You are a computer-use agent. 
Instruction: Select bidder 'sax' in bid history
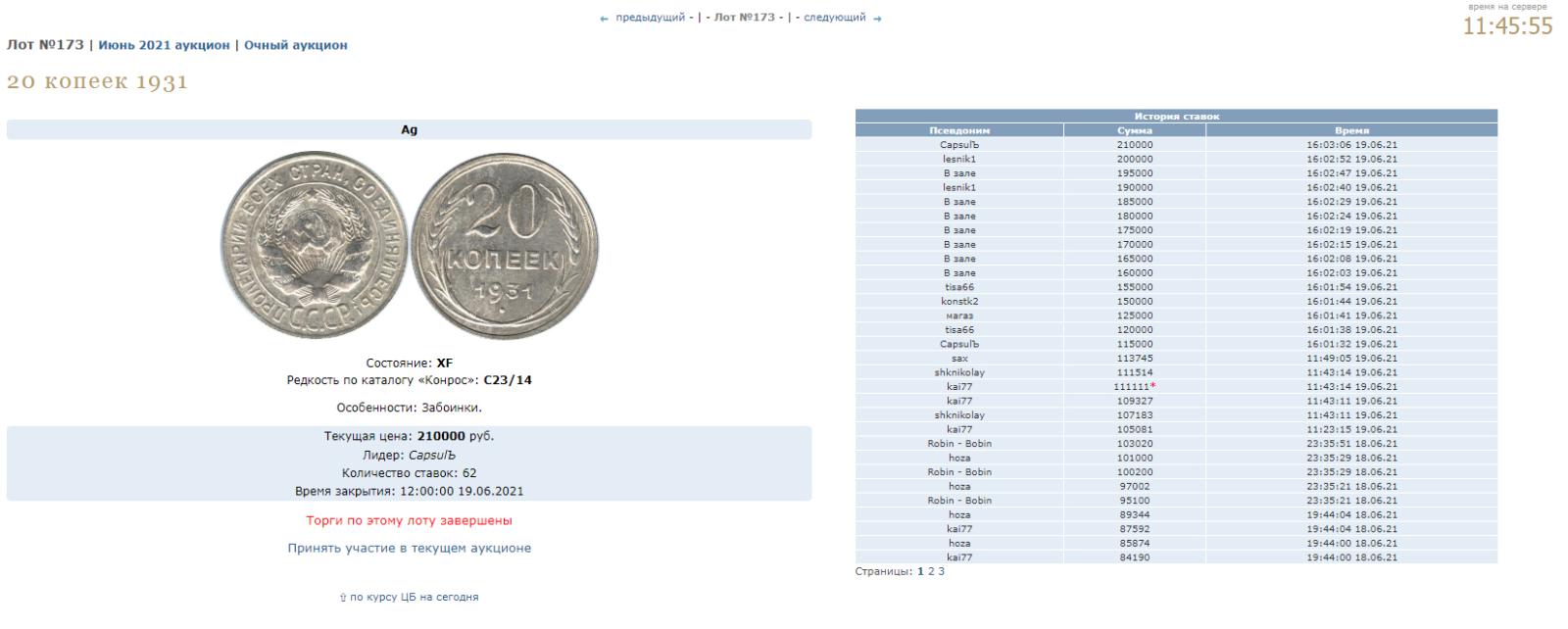click(x=959, y=358)
